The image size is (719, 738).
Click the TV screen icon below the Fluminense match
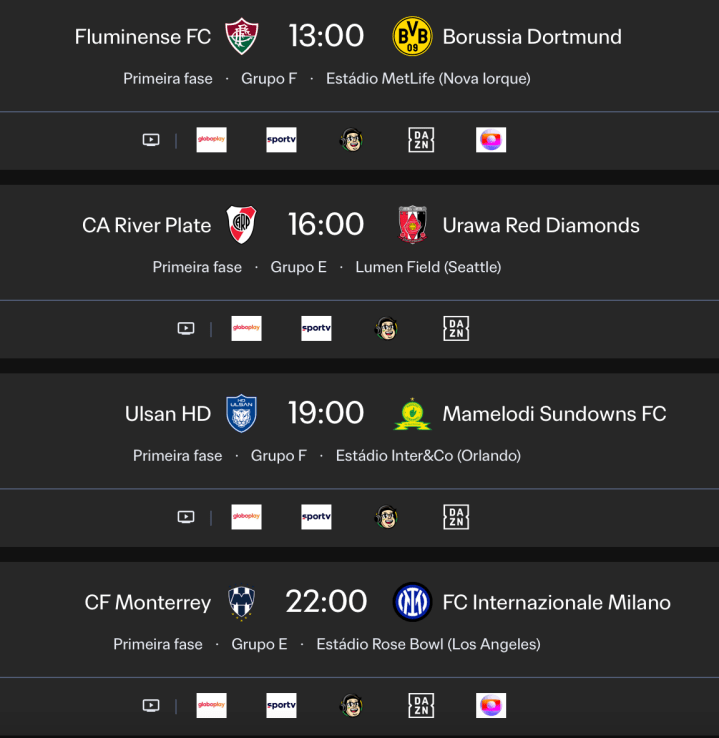click(151, 140)
